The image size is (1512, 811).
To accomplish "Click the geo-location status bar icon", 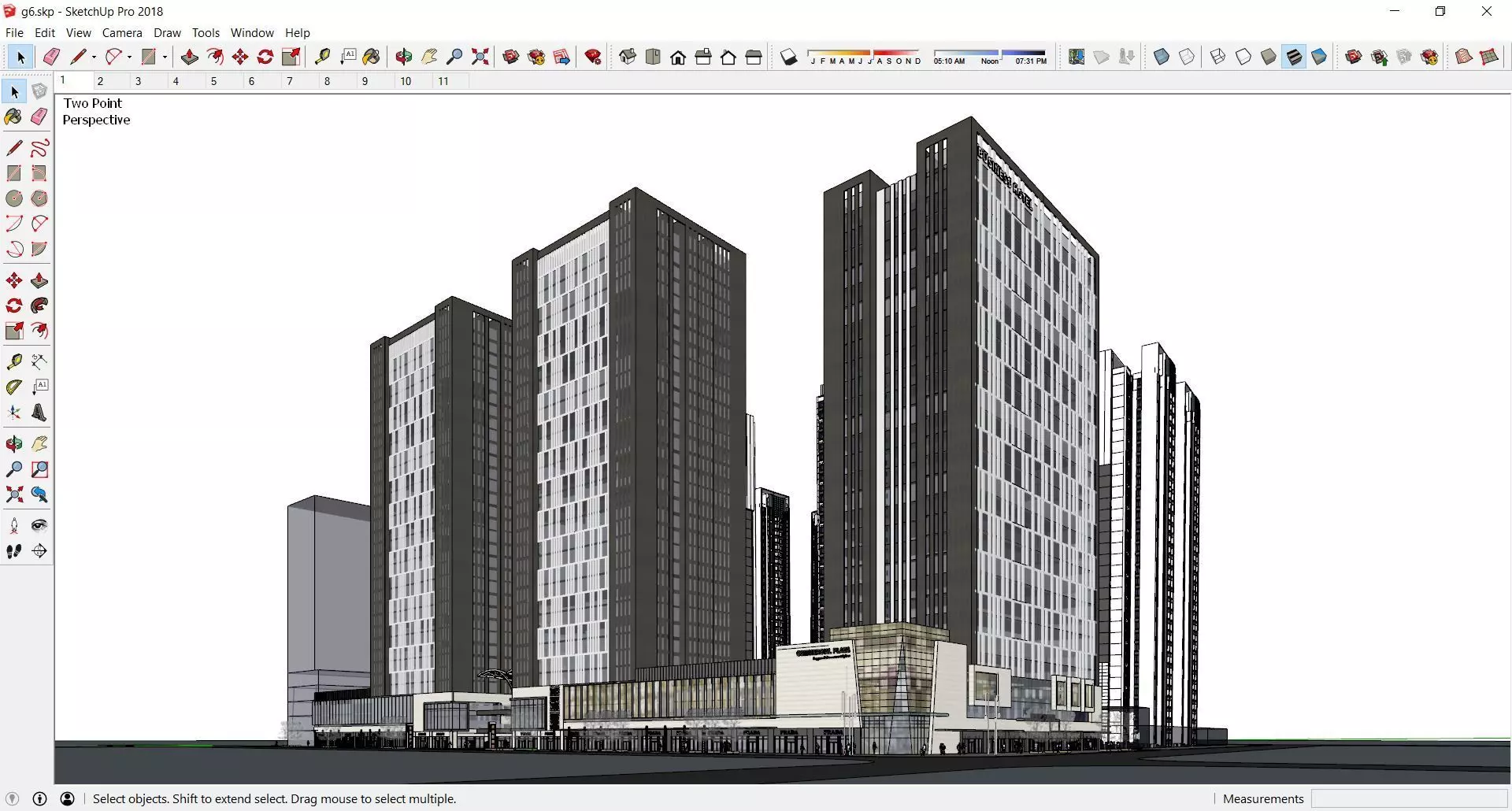I will (x=12, y=799).
